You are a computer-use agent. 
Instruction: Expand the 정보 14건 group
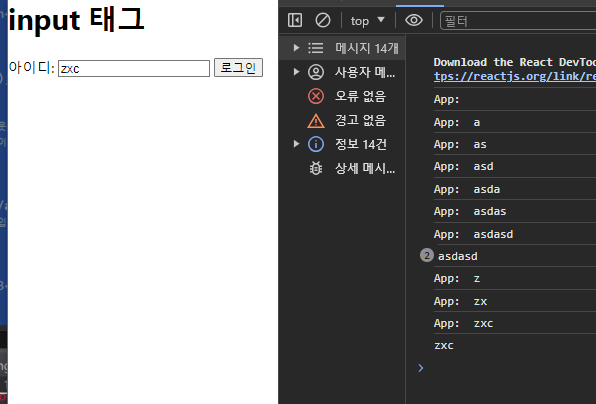pyautogui.click(x=296, y=144)
